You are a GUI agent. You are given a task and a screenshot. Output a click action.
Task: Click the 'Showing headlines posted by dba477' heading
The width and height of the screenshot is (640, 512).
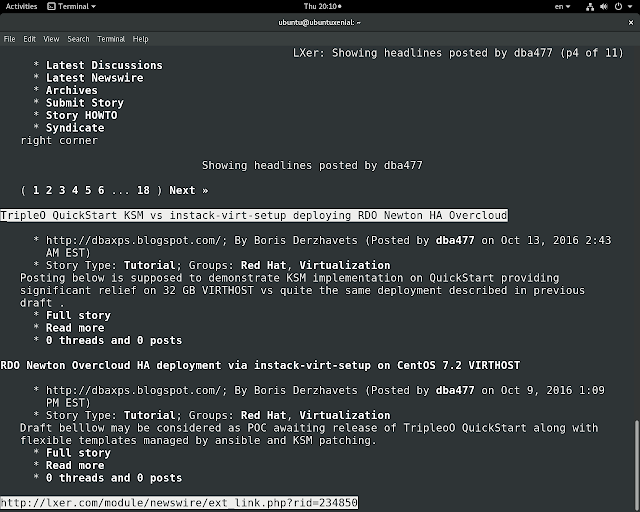pos(312,165)
